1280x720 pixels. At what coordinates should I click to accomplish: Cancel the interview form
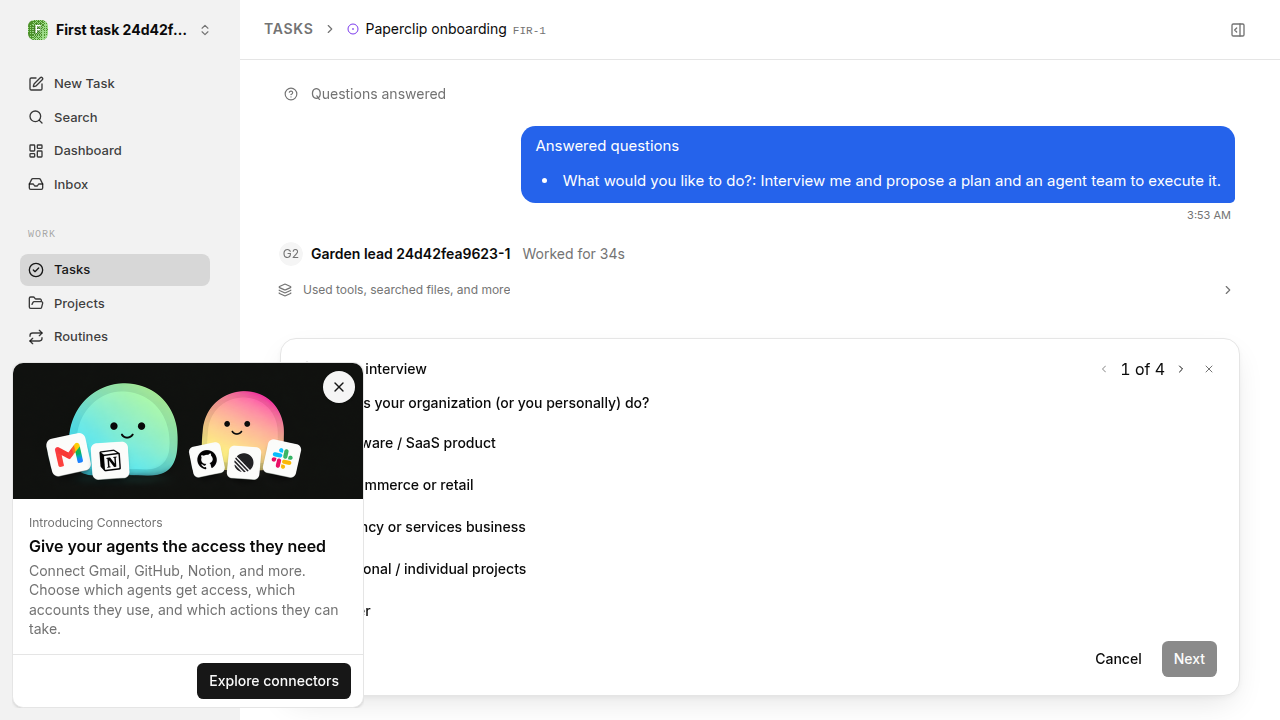[x=1118, y=659]
